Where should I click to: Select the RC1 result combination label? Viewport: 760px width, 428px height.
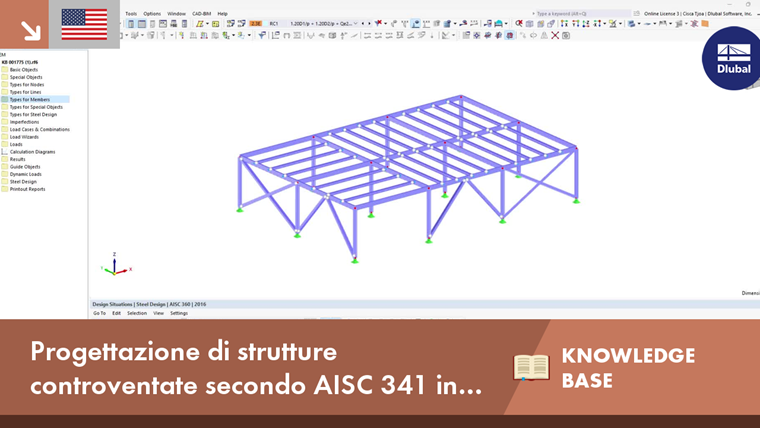[x=274, y=23]
